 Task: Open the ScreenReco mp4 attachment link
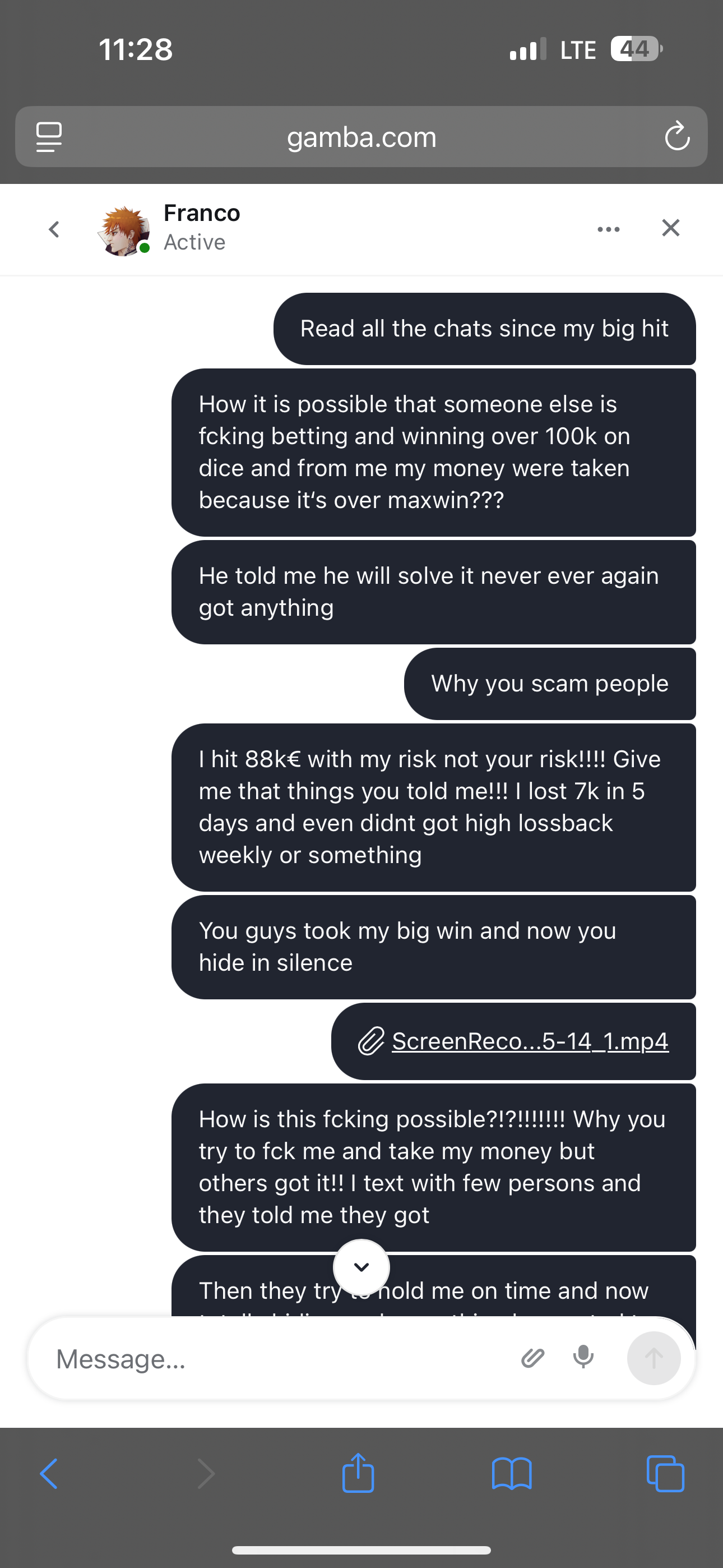click(530, 1041)
